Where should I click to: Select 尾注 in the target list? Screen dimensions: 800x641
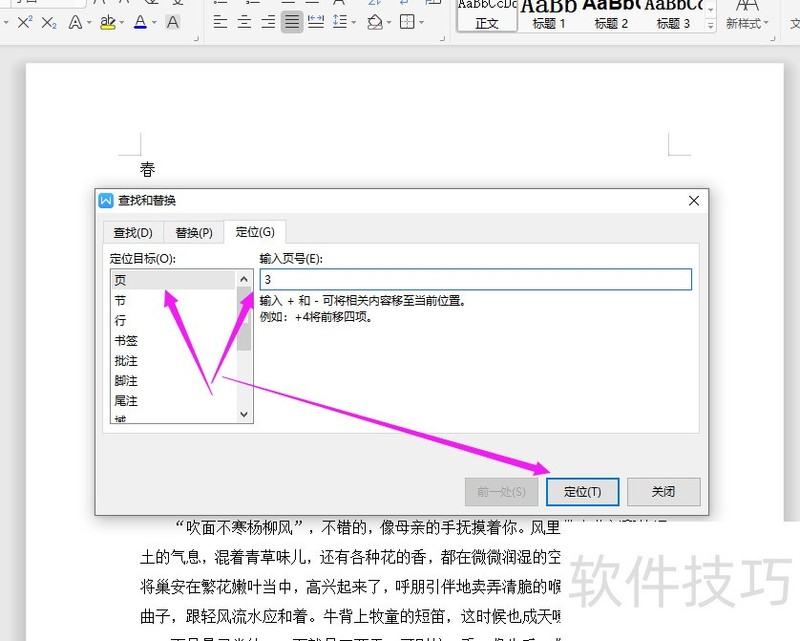coord(172,401)
